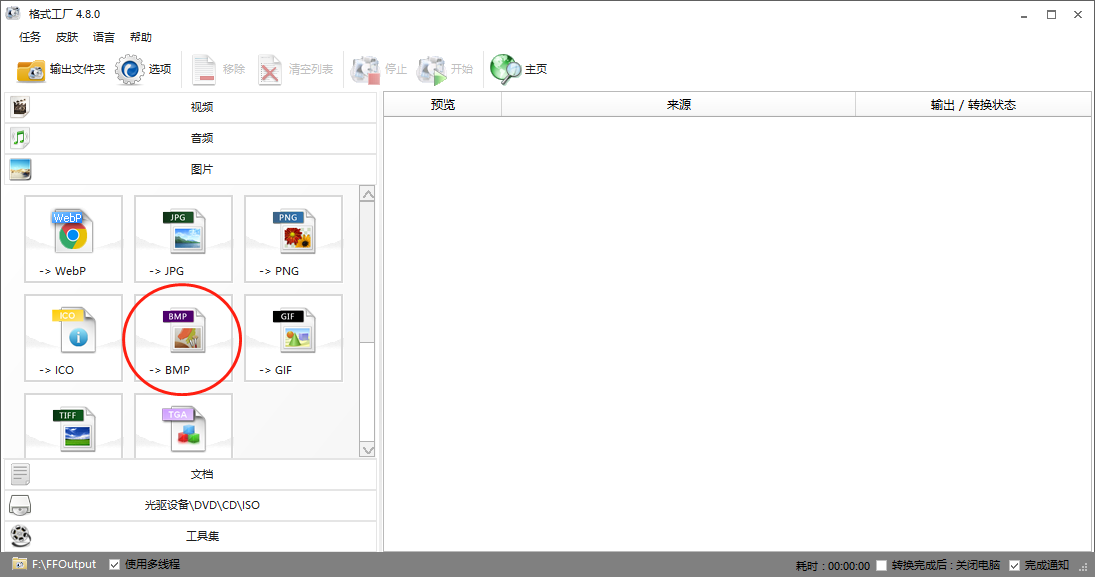The image size is (1095, 577).
Task: Choose the -> BMP conversion icon
Action: [184, 338]
